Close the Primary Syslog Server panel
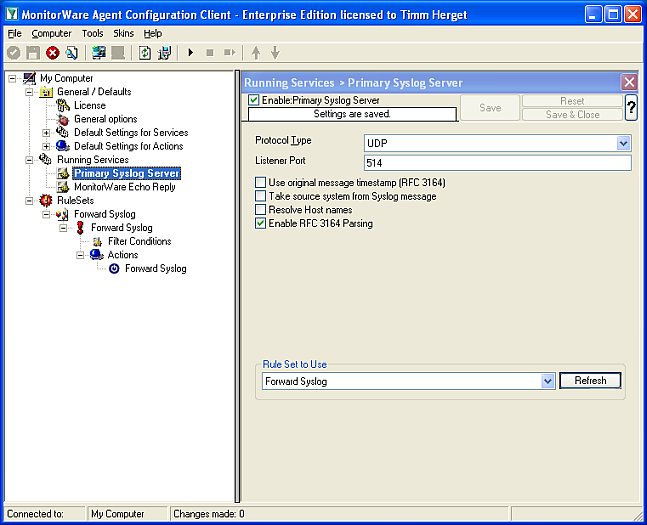 (x=629, y=82)
